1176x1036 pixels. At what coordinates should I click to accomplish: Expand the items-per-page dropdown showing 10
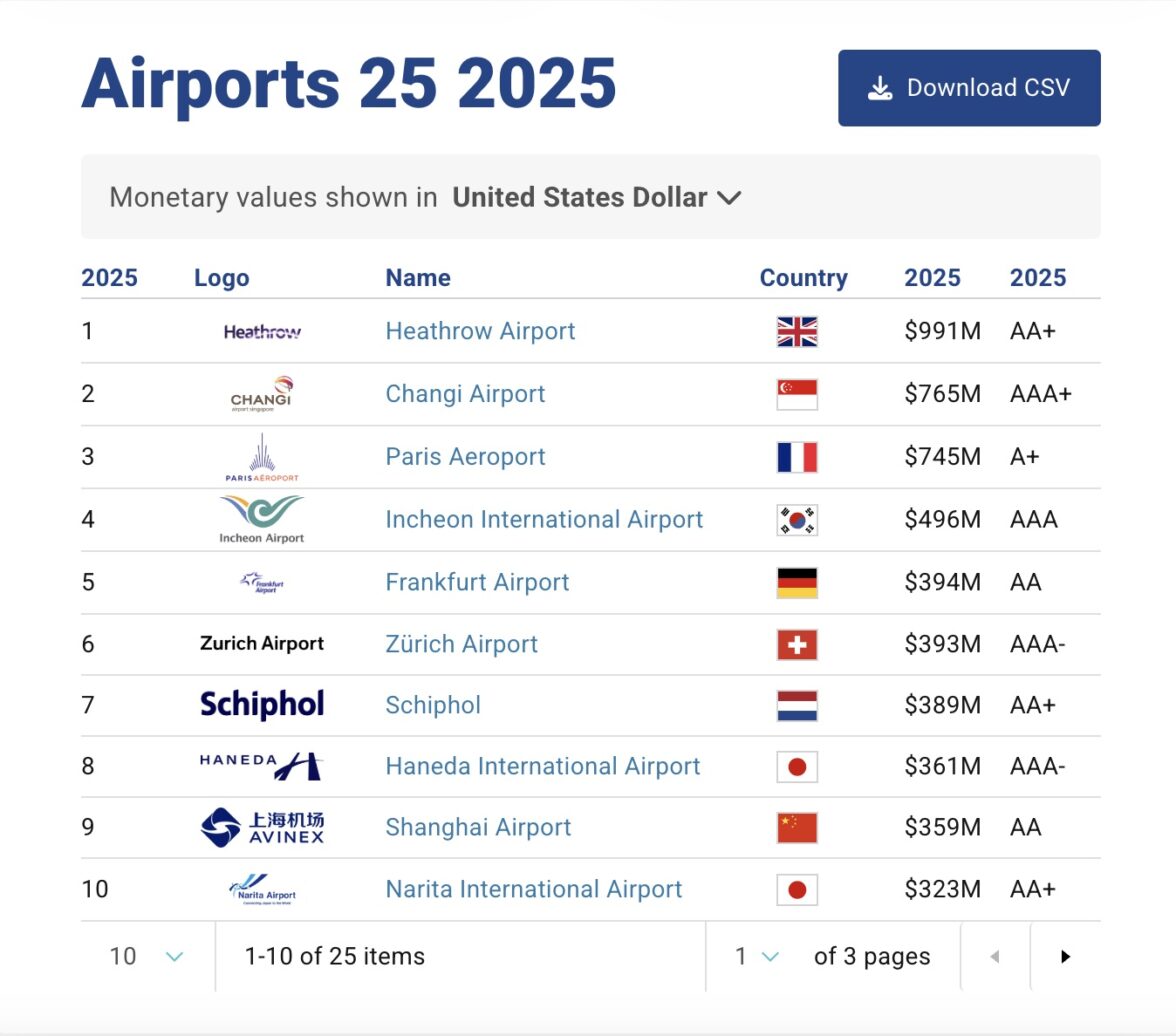(x=147, y=956)
